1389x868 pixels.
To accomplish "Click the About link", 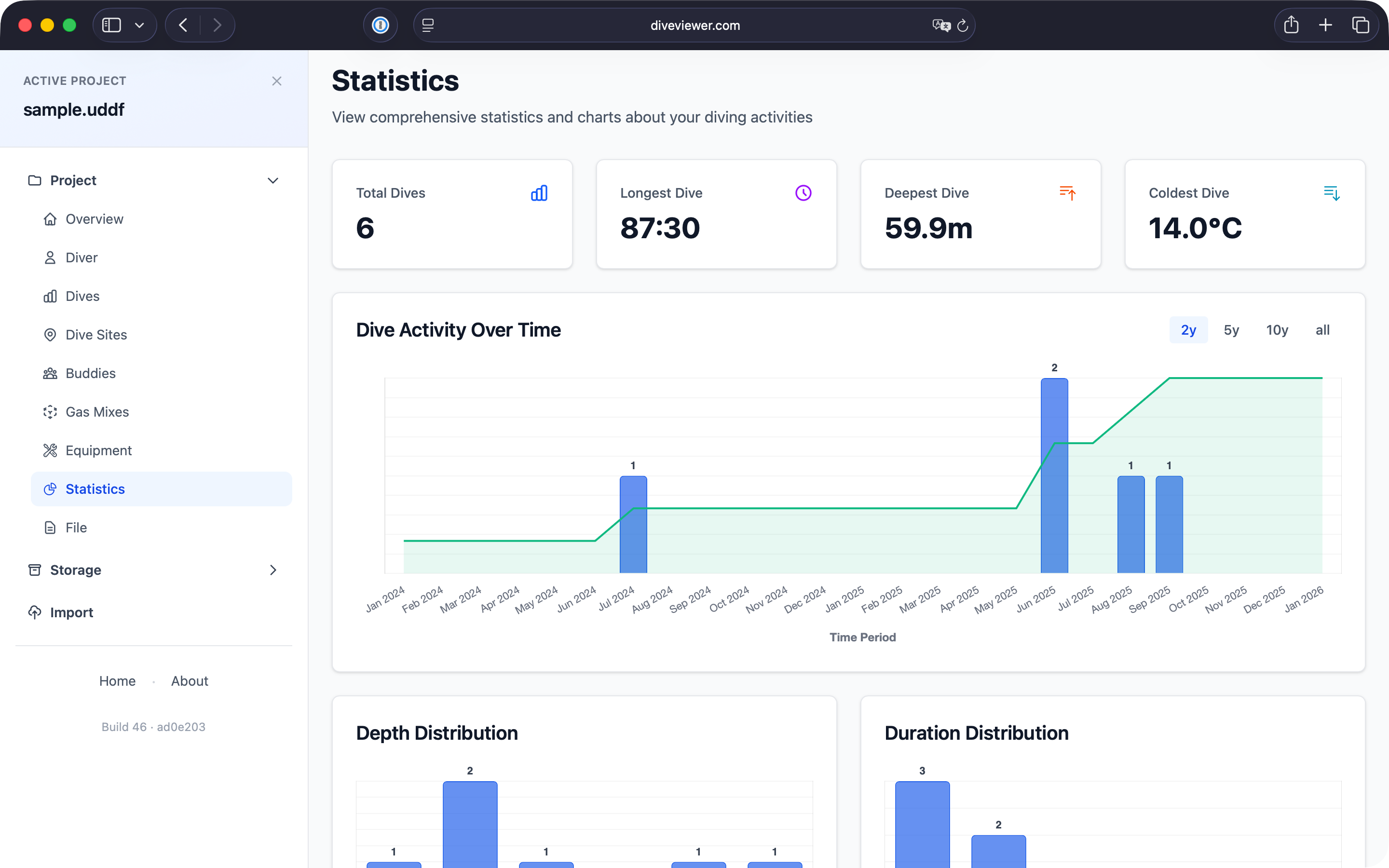I will (190, 681).
